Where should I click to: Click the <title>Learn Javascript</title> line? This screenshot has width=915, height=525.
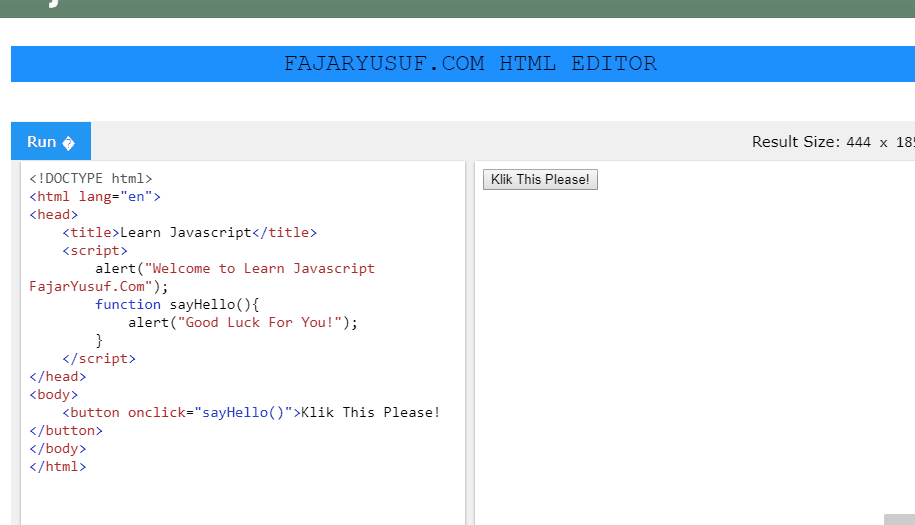click(190, 233)
